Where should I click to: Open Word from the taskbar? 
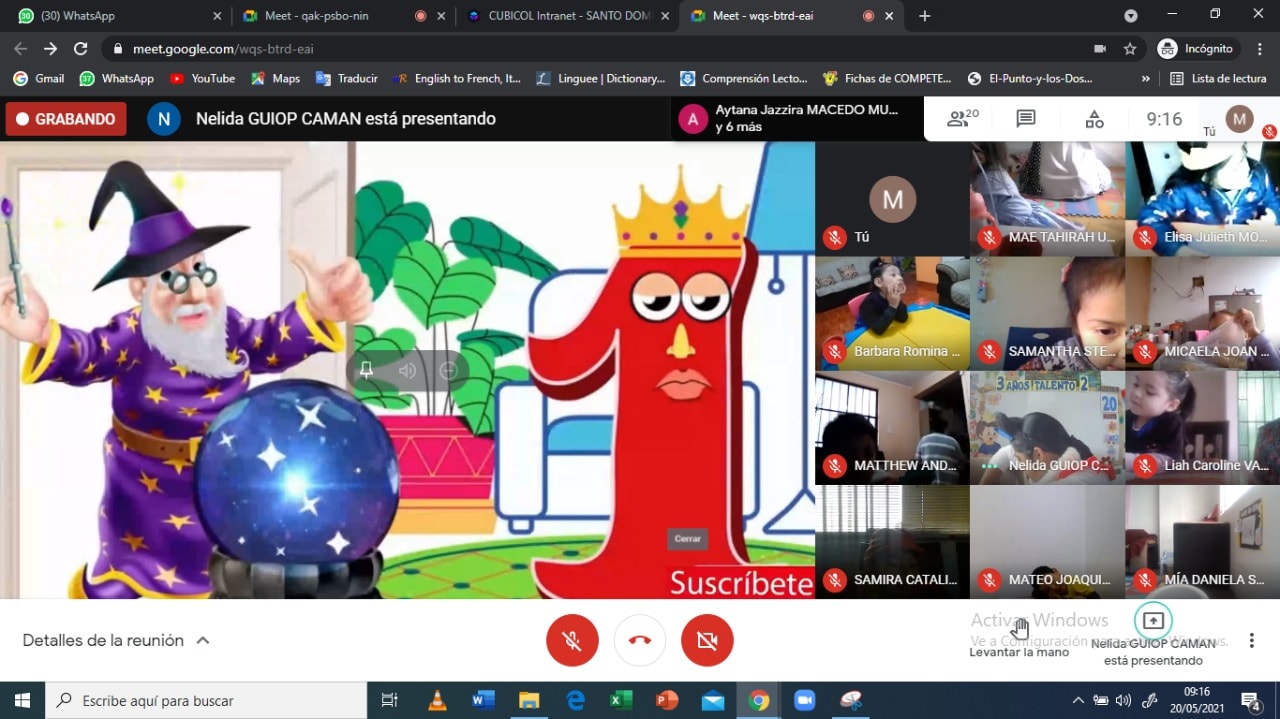tap(483, 700)
